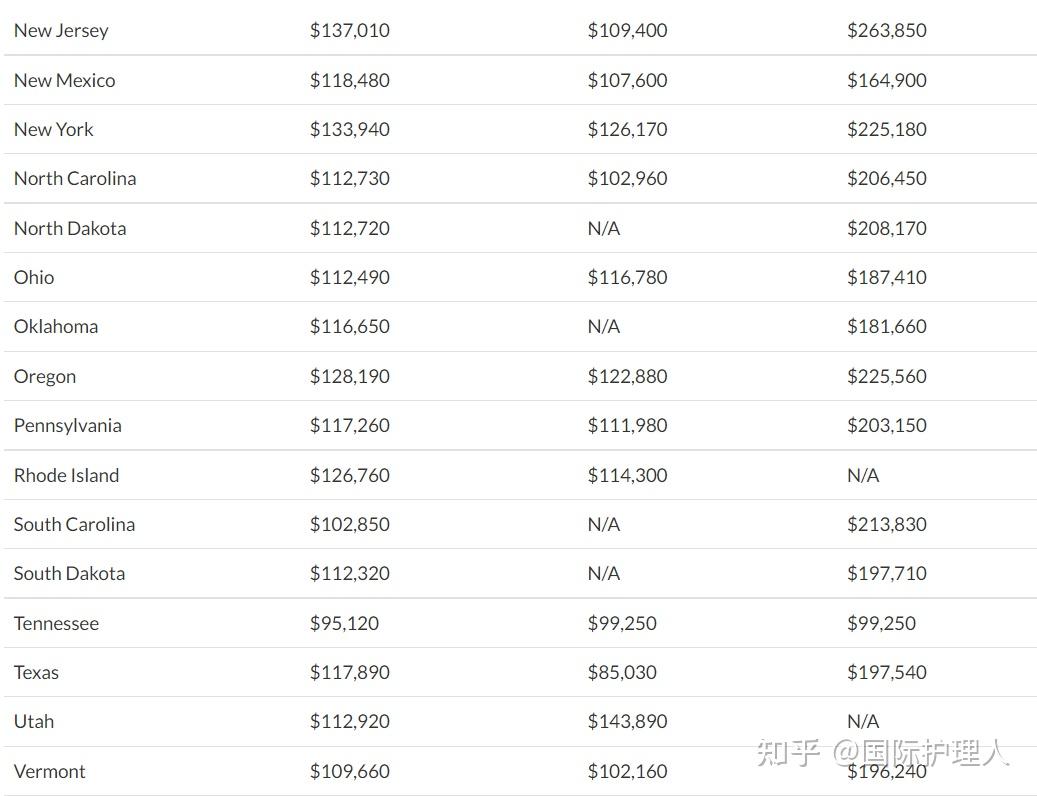This screenshot has width=1037, height=796.
Task: Select the $95,120 value for Tennessee
Action: pos(344,623)
